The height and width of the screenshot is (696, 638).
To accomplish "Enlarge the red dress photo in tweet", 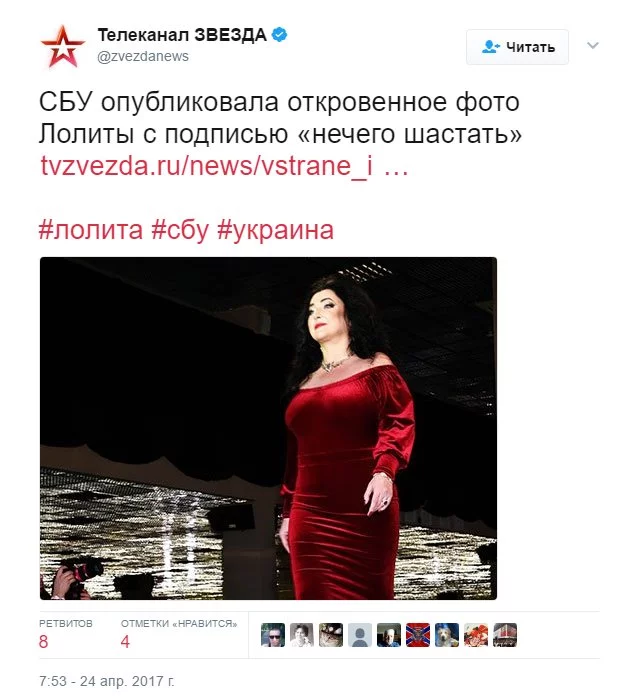I will [x=268, y=428].
